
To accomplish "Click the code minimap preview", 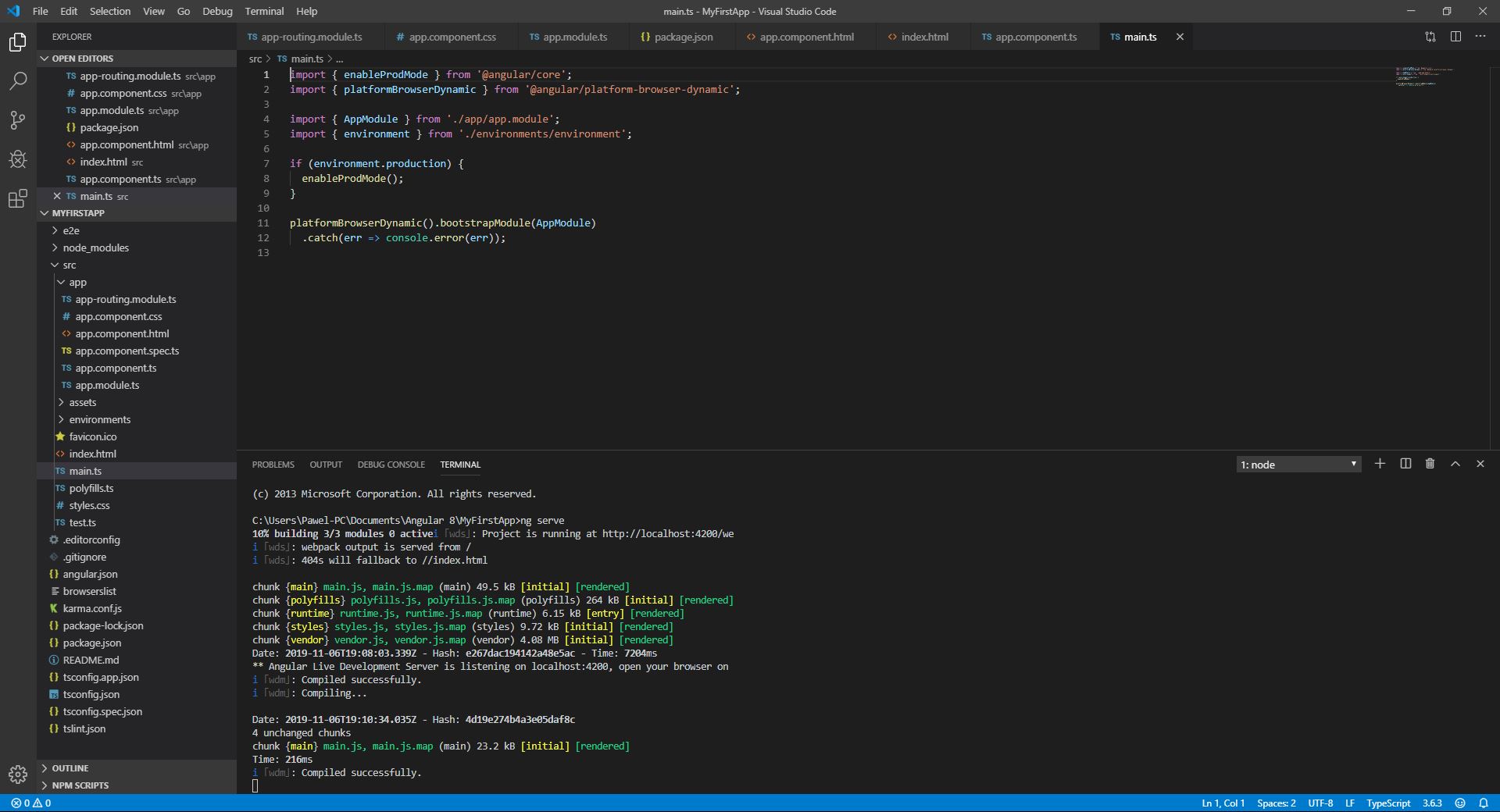I will (x=1423, y=76).
